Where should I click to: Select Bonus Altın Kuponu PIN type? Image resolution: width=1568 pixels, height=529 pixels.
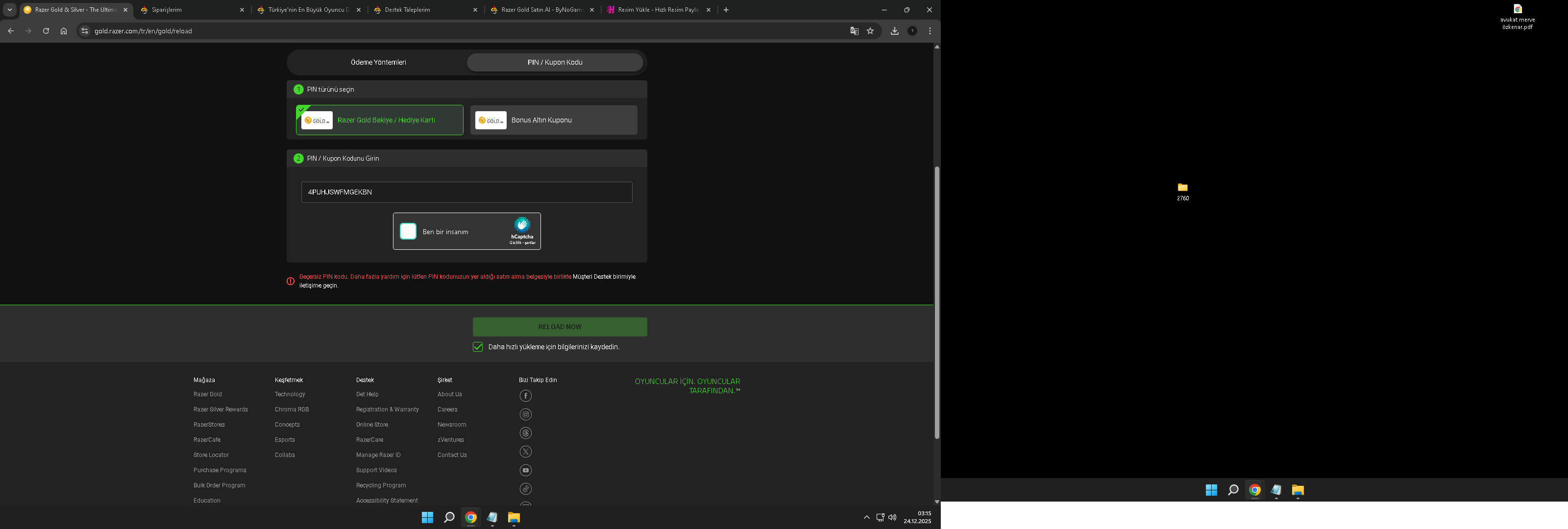[x=553, y=120]
